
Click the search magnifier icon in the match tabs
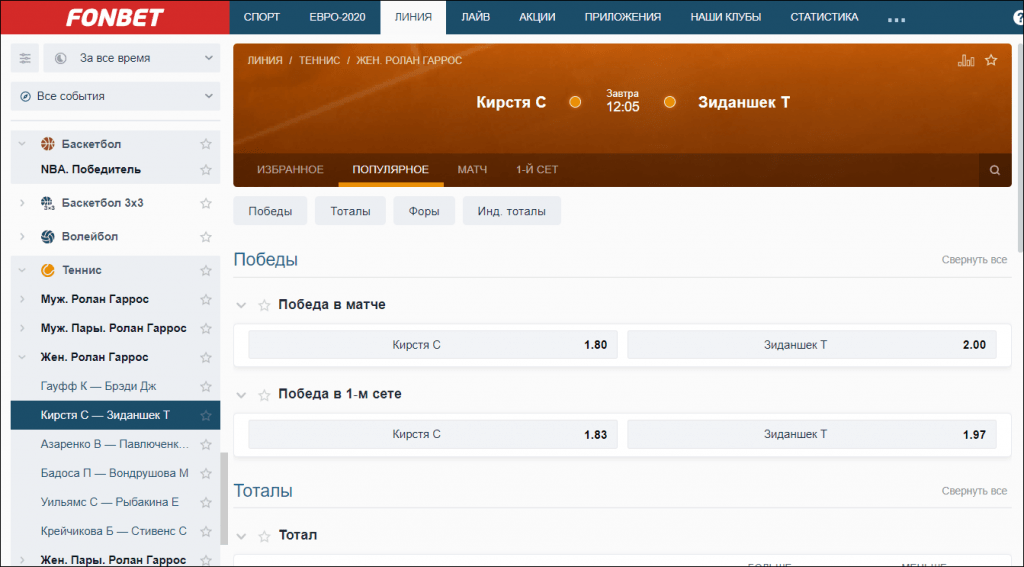994,170
